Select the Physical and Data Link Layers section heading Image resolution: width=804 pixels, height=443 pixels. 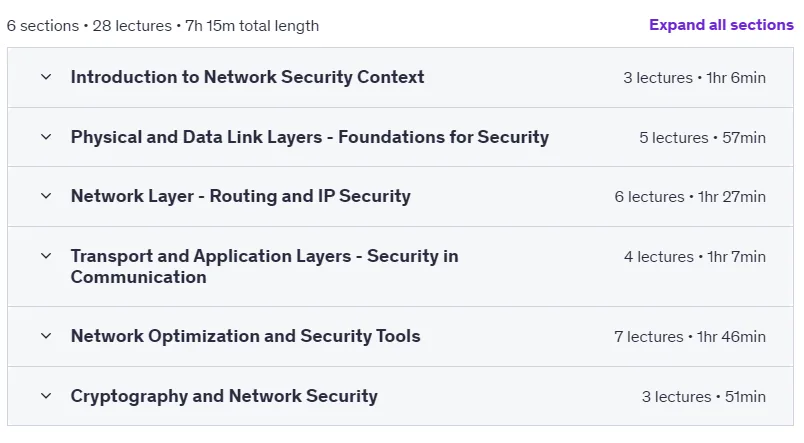click(x=310, y=137)
